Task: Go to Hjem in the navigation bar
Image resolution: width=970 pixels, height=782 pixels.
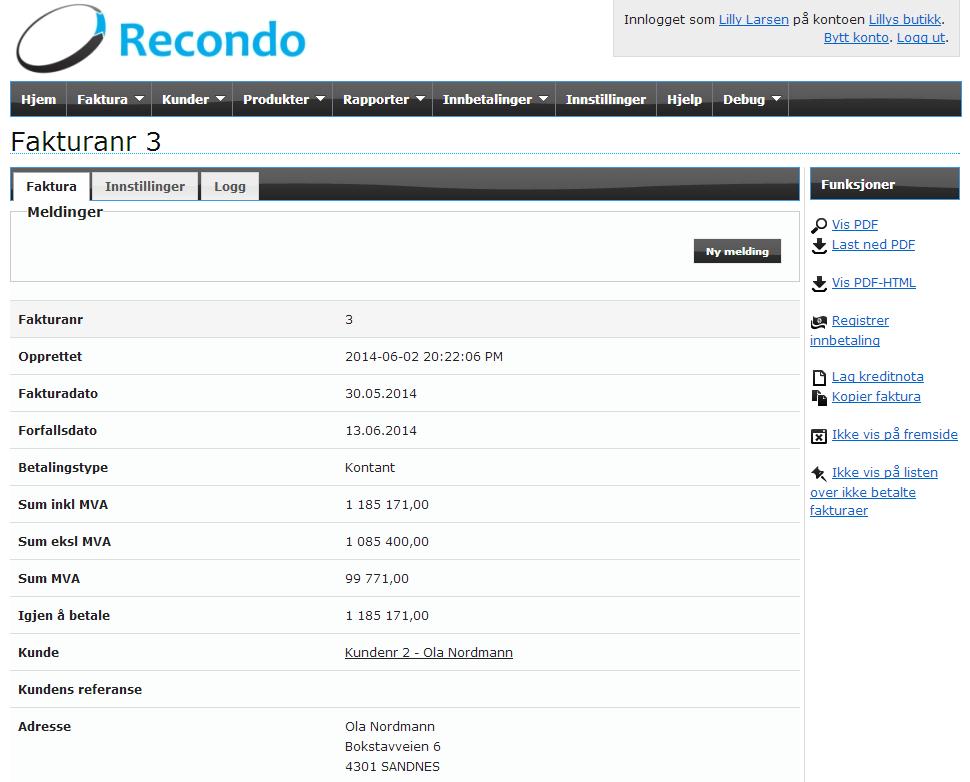Action: [39, 99]
